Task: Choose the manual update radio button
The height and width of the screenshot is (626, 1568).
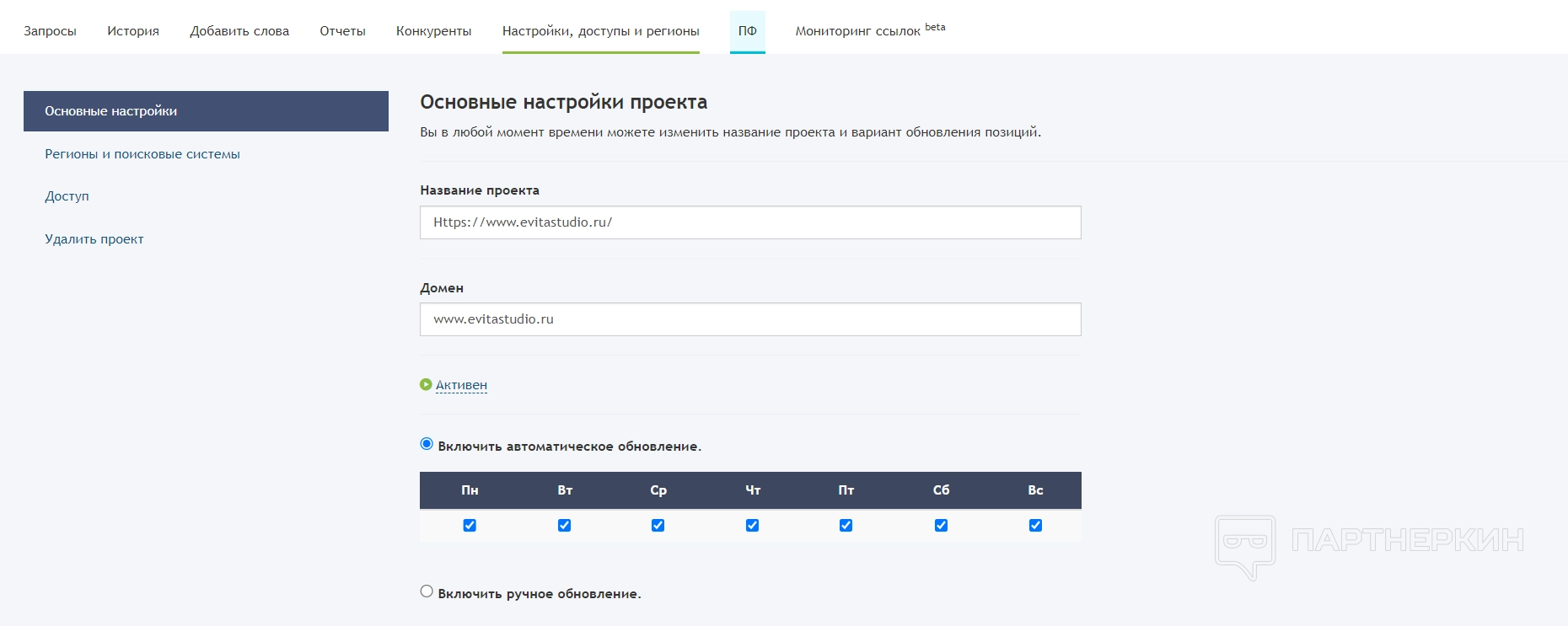Action: point(427,591)
